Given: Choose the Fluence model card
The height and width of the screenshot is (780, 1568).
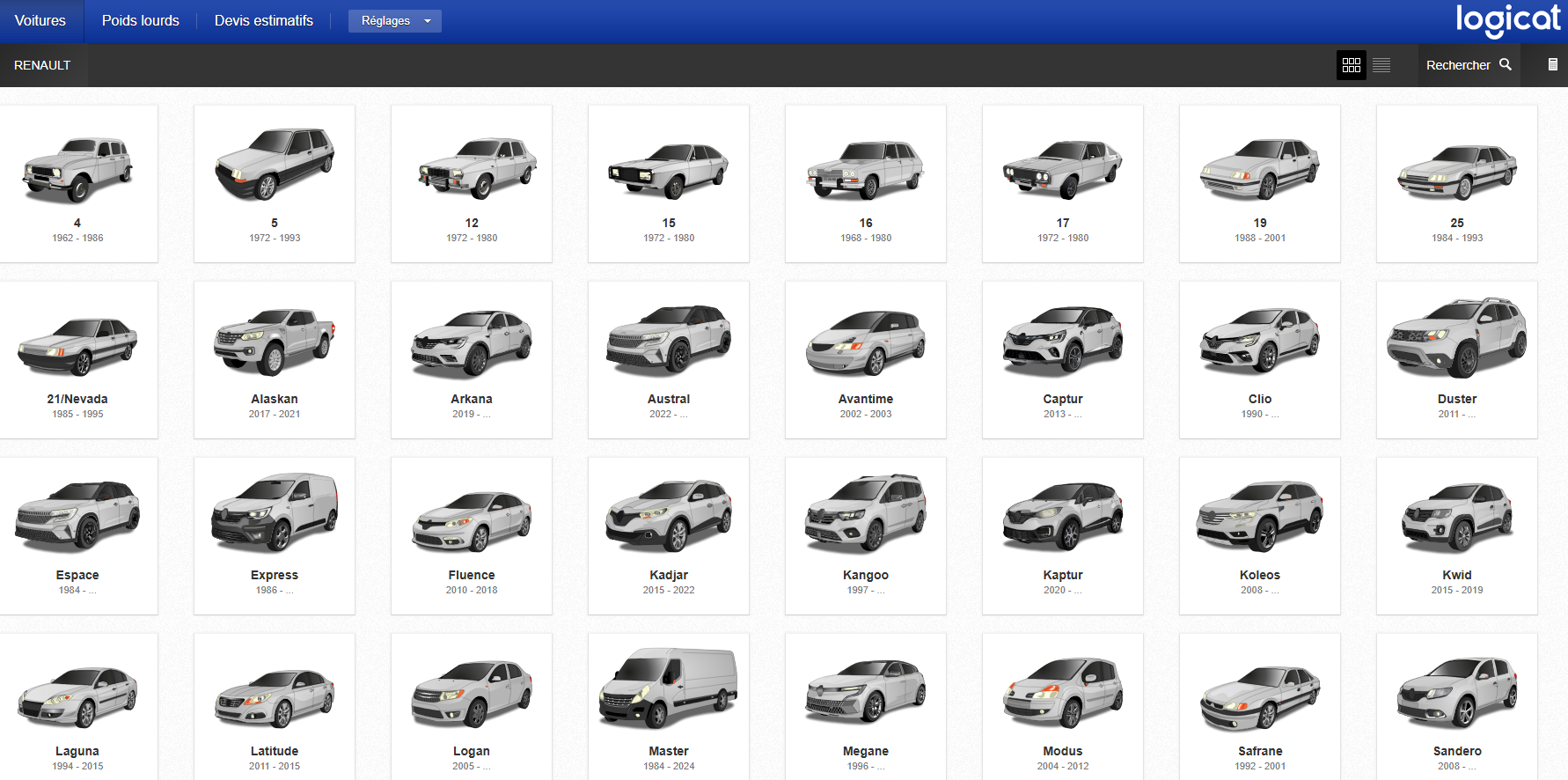Looking at the screenshot, I should pos(472,536).
